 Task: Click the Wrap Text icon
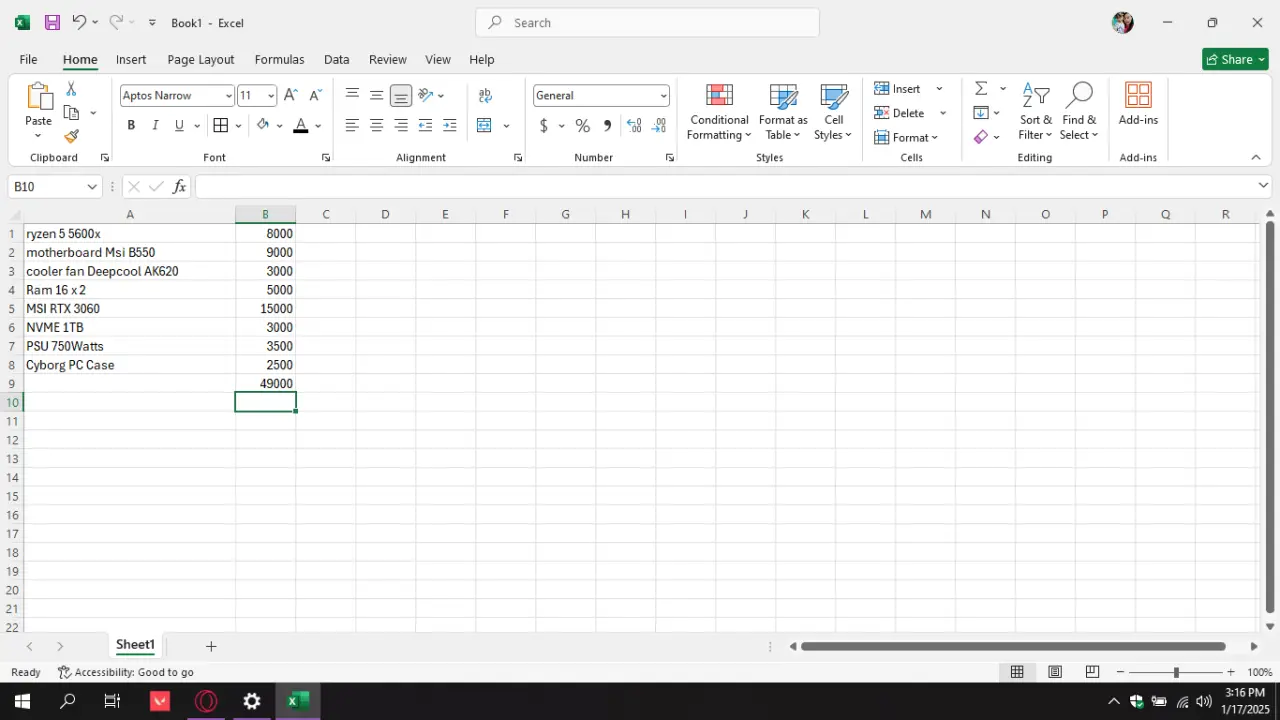coord(485,95)
